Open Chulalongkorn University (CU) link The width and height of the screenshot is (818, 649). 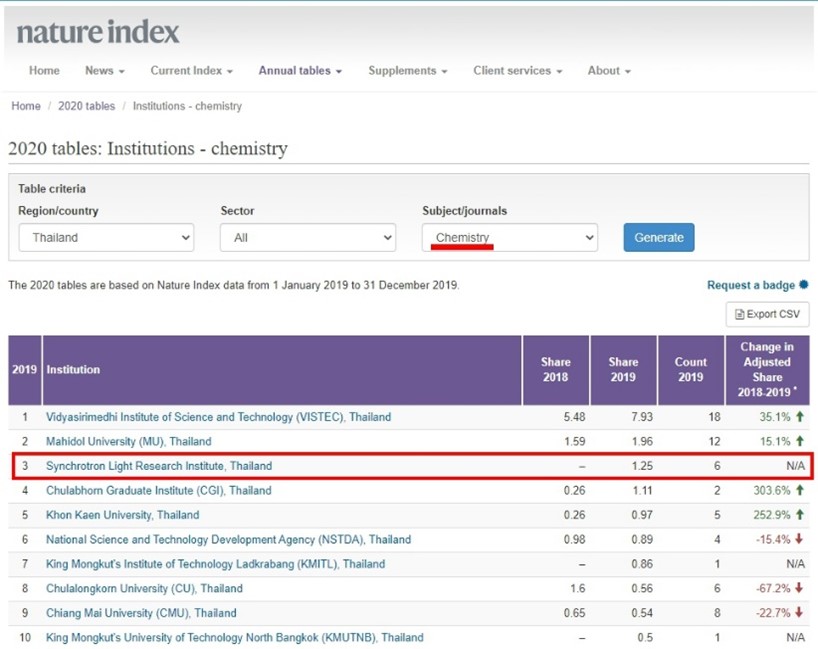145,588
